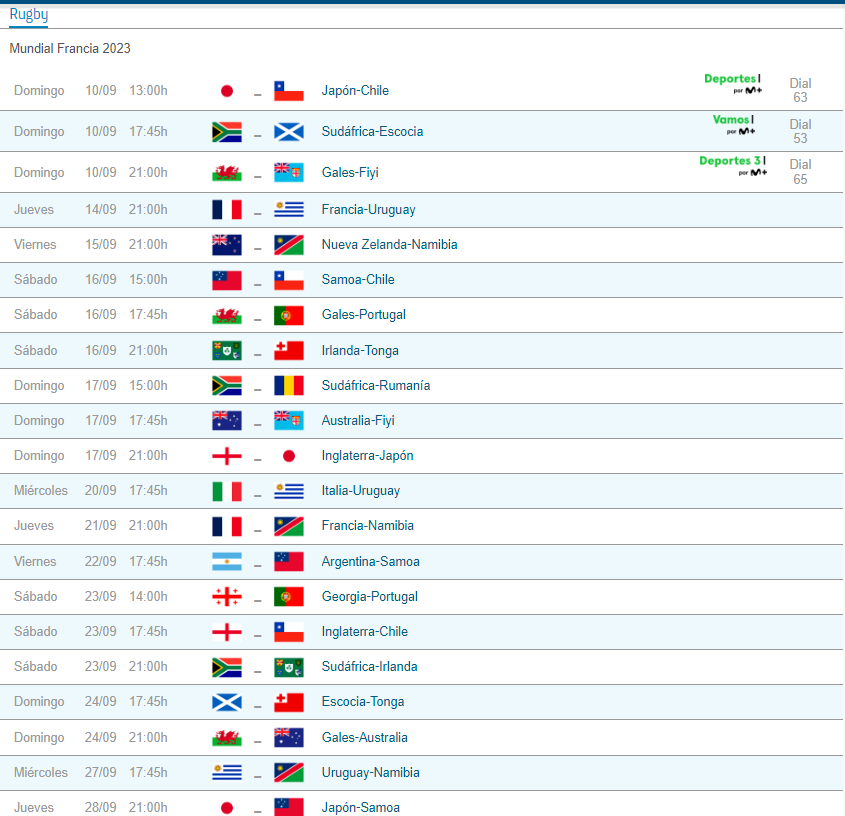
Task: Click the Portugal flag in Gales-Portugal row
Action: 289,315
